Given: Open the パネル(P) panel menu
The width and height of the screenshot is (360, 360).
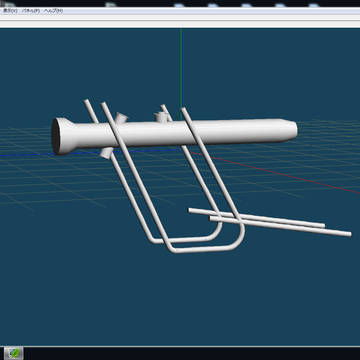Looking at the screenshot, I should 31,11.
